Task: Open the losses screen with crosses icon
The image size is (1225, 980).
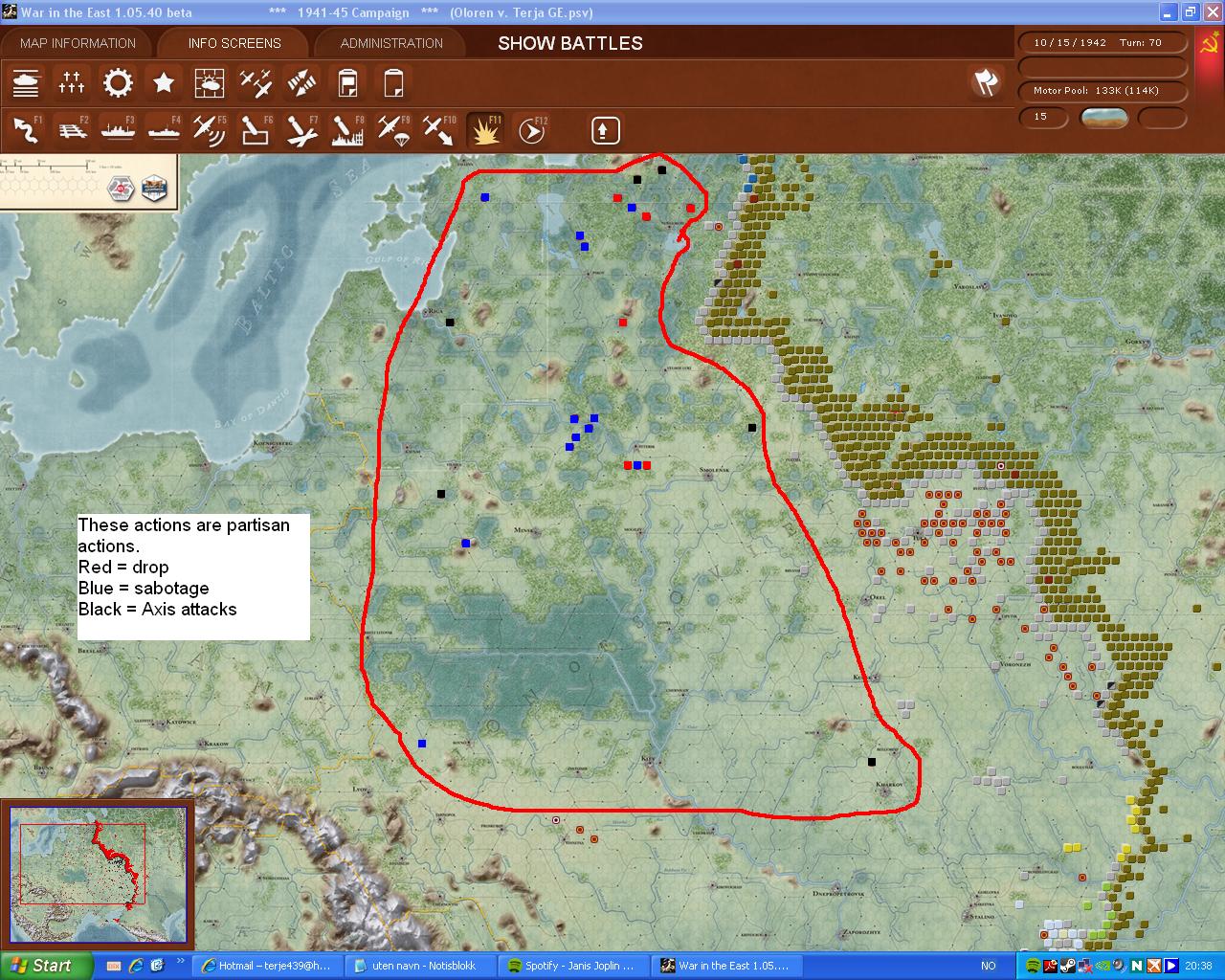Action: 72,83
